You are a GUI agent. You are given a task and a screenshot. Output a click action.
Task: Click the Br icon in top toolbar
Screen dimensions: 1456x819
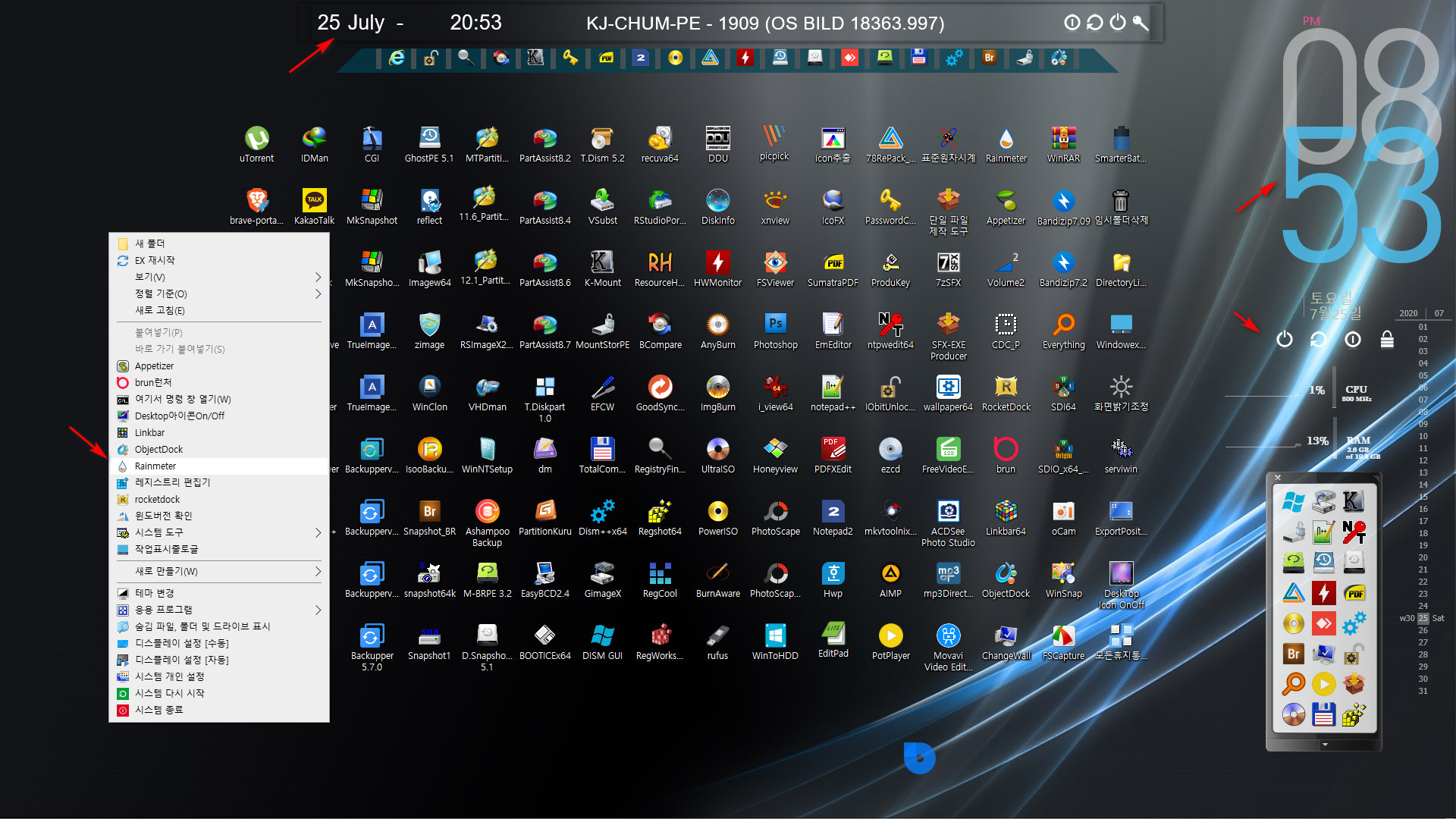989,58
